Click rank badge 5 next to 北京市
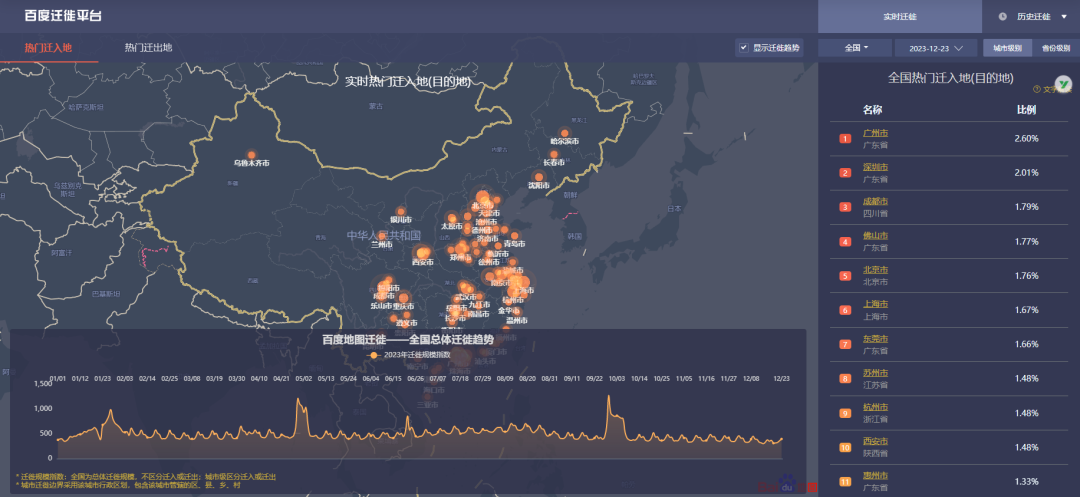This screenshot has height=497, width=1080. (846, 276)
